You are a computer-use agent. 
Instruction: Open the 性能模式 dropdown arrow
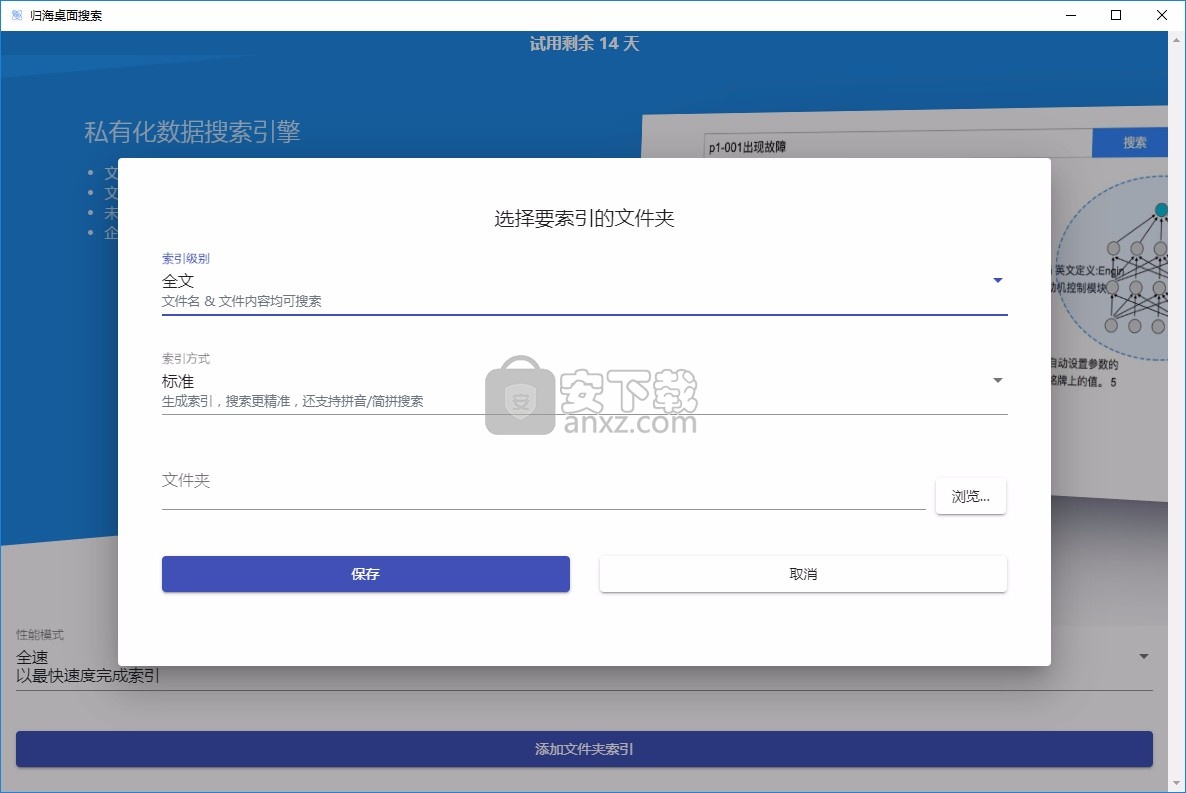(1144, 657)
